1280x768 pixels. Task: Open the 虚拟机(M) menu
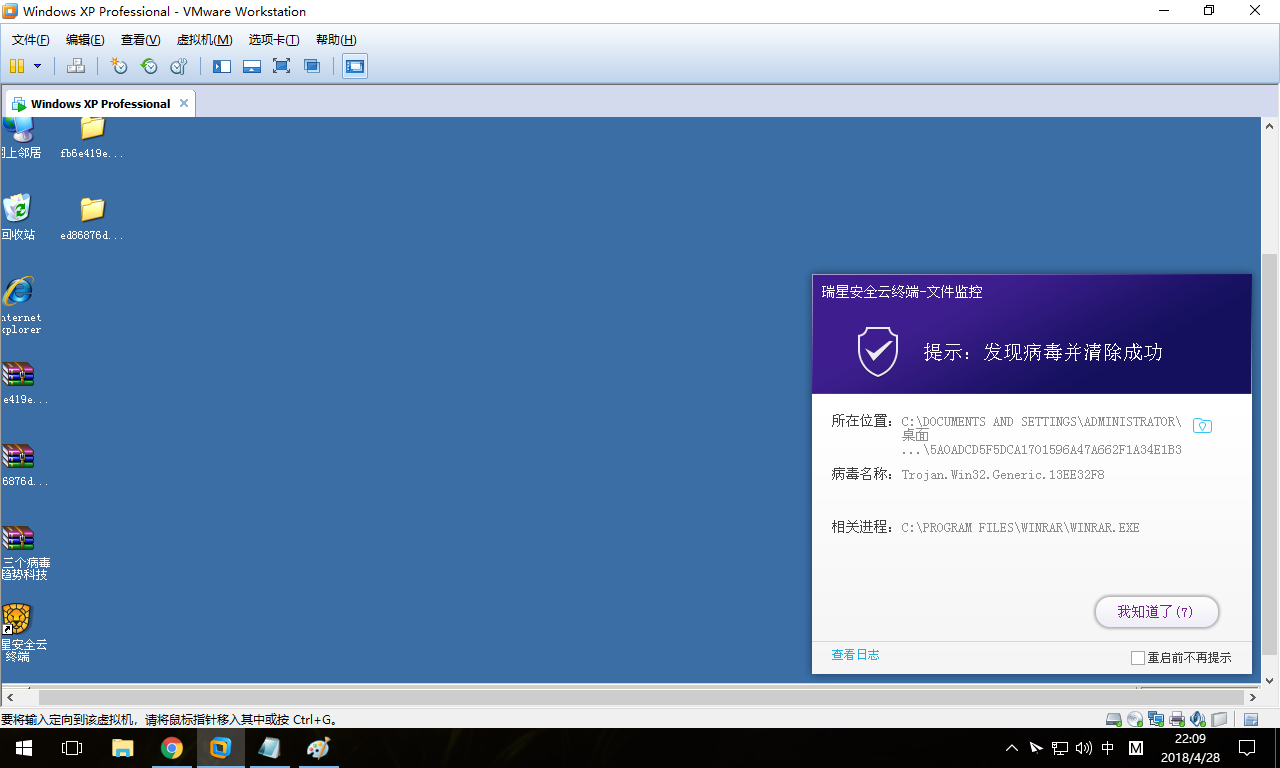pyautogui.click(x=204, y=40)
